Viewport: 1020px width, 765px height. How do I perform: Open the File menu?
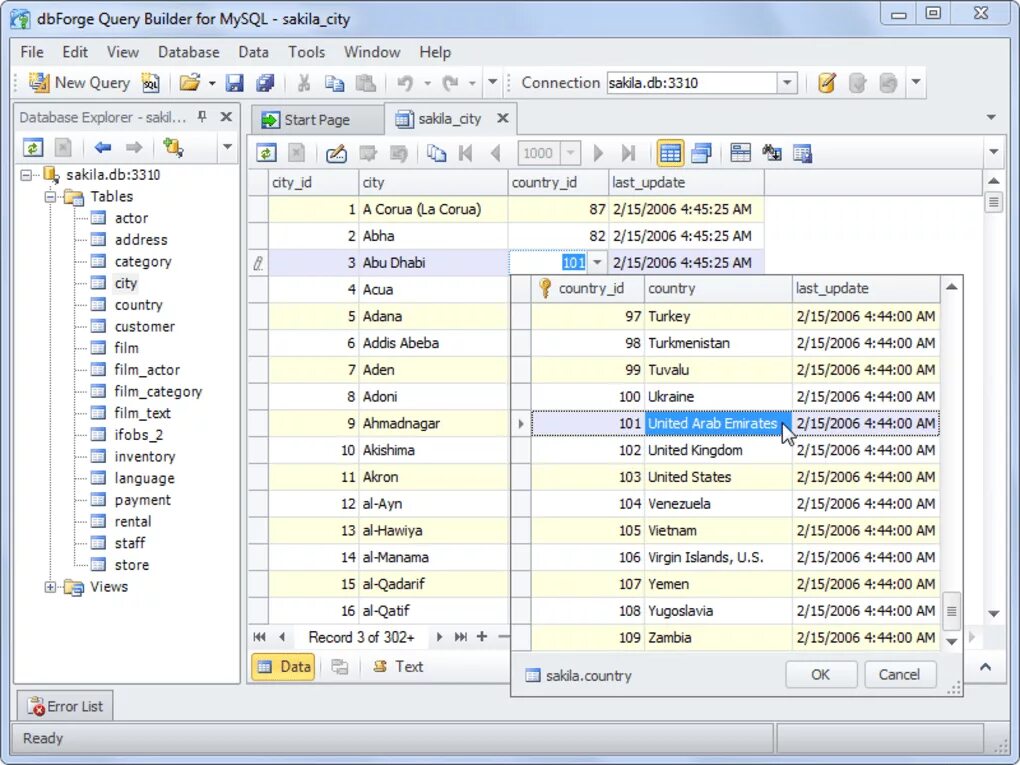32,52
